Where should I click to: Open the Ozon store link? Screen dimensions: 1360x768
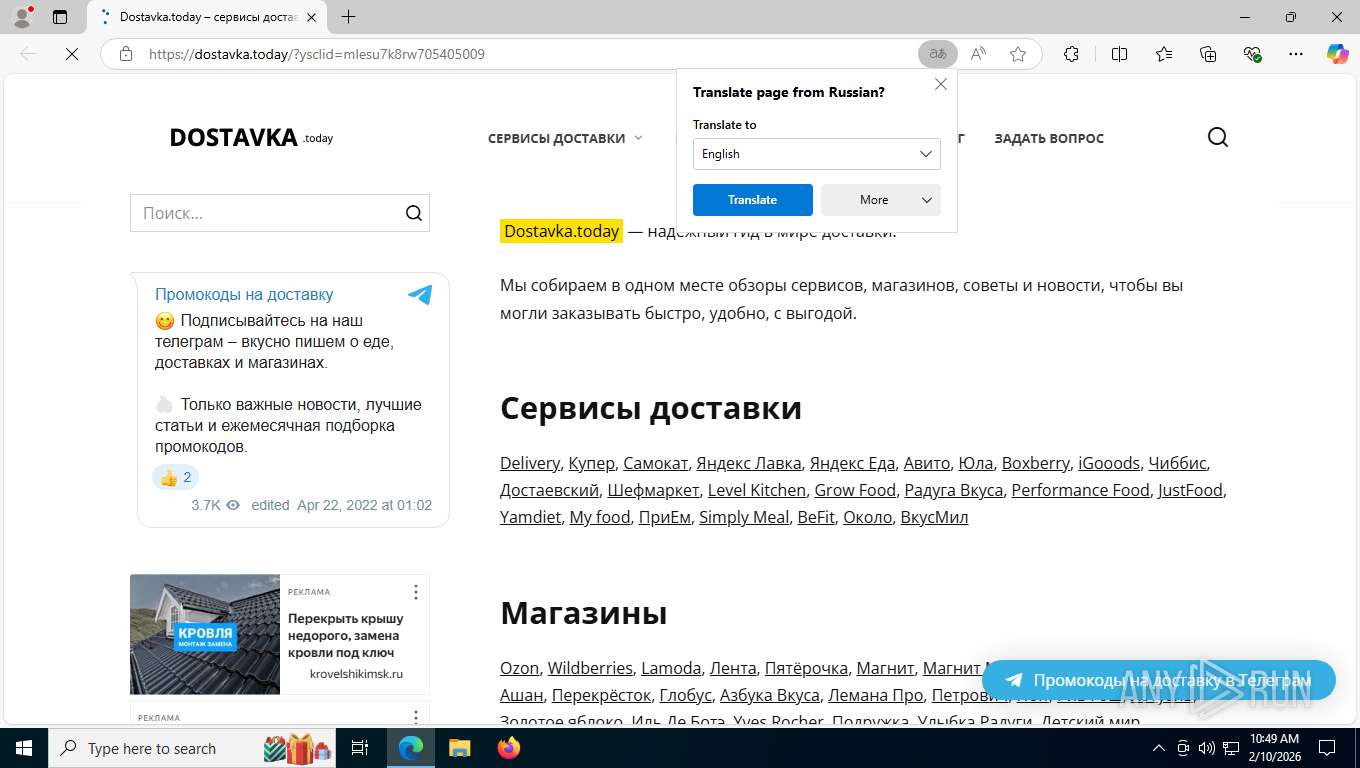coord(519,668)
